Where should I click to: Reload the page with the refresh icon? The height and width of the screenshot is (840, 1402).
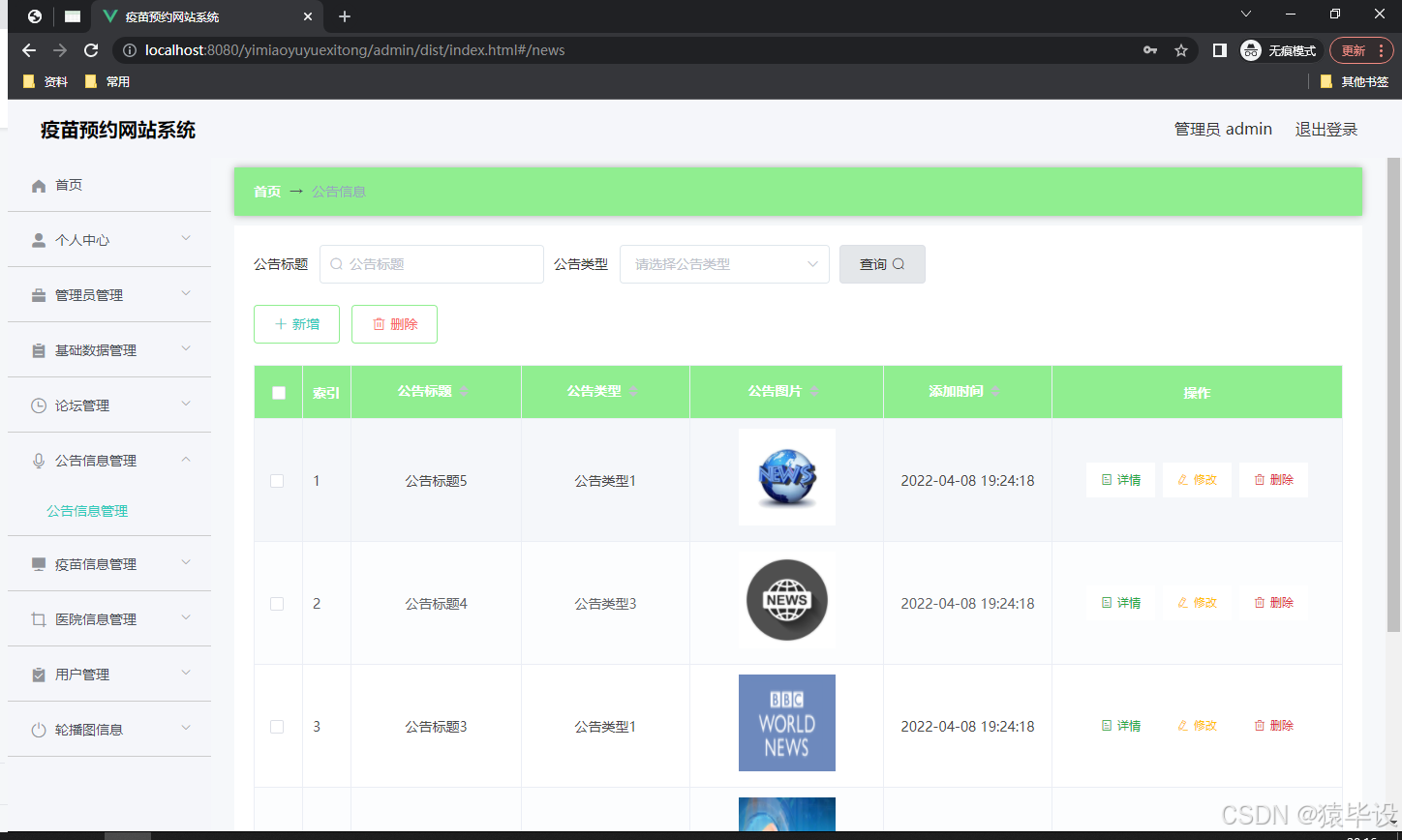(x=91, y=50)
